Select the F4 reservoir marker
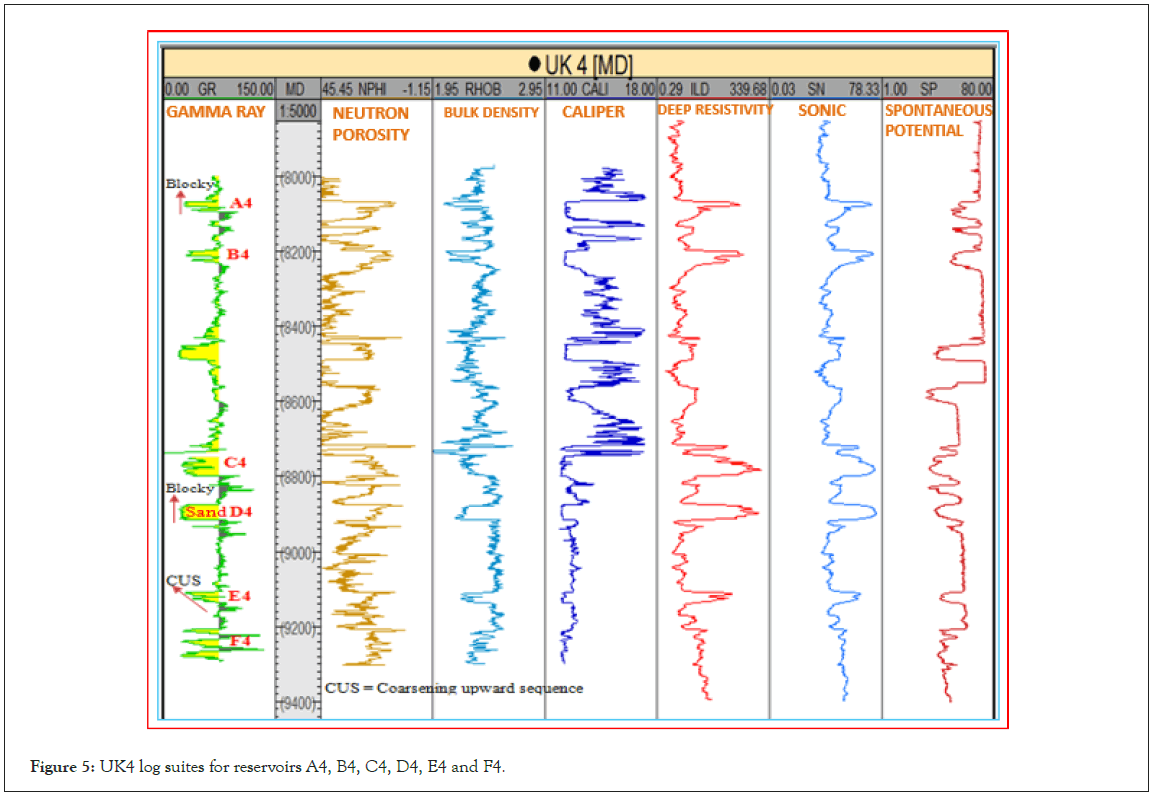Screen dimensions: 1154x798 coord(240,641)
